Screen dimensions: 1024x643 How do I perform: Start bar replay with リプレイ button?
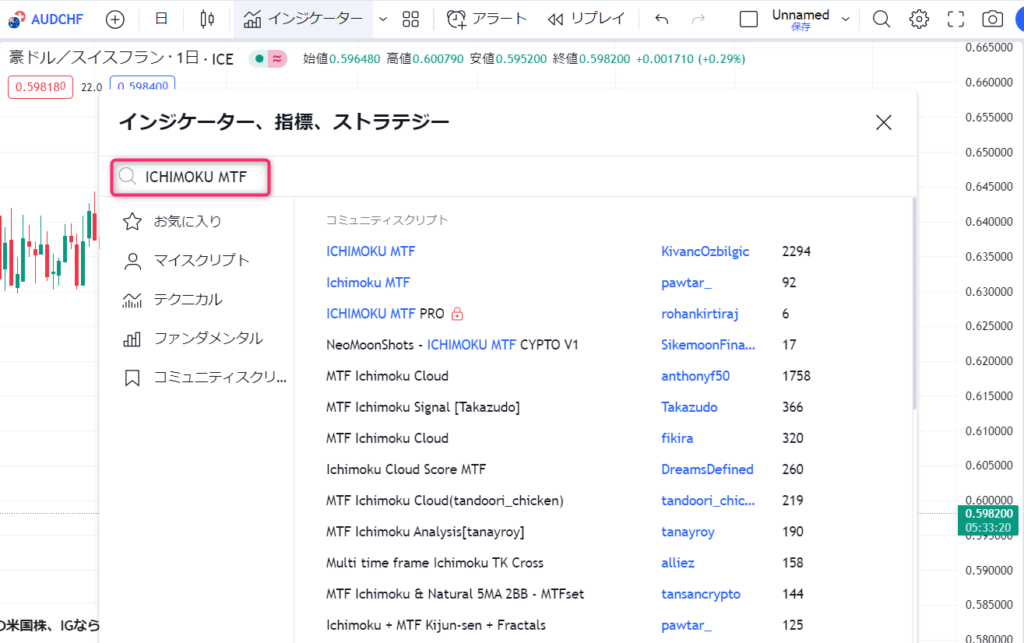coord(586,20)
